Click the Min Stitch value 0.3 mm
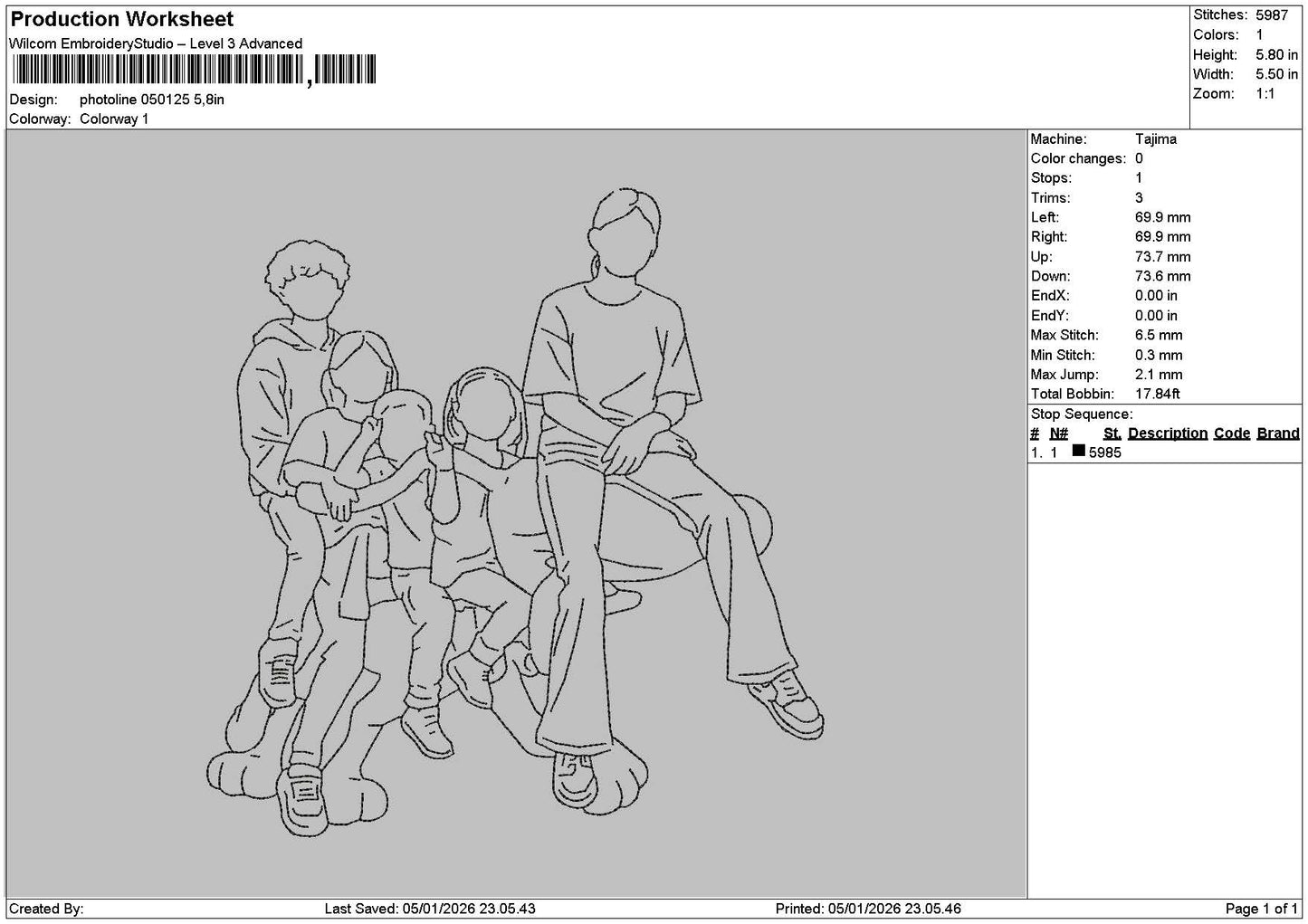The width and height of the screenshot is (1308, 924). pos(1159,356)
